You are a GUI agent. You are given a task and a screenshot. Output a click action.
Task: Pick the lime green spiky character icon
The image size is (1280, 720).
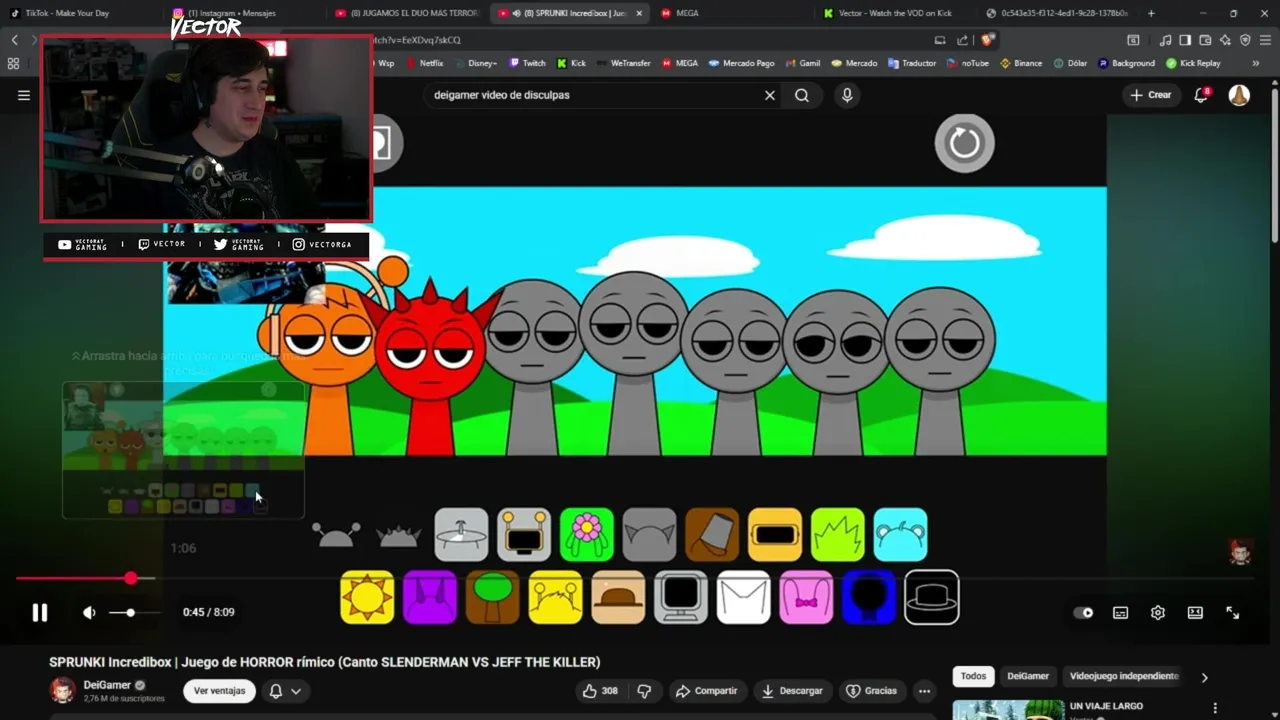click(x=838, y=535)
